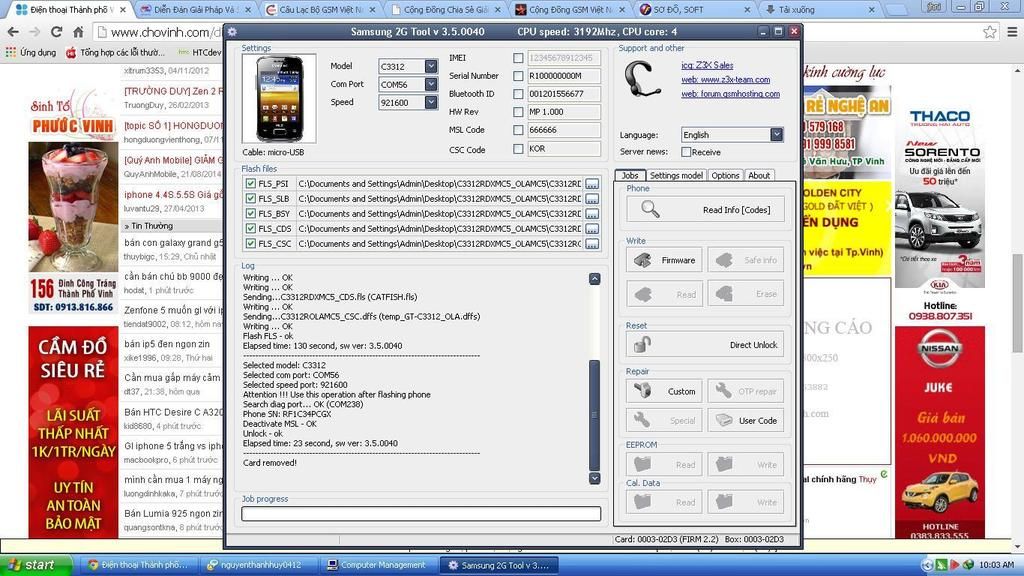Image resolution: width=1024 pixels, height=576 pixels.
Task: Tick the Server news Receive checkbox
Action: [x=686, y=152]
